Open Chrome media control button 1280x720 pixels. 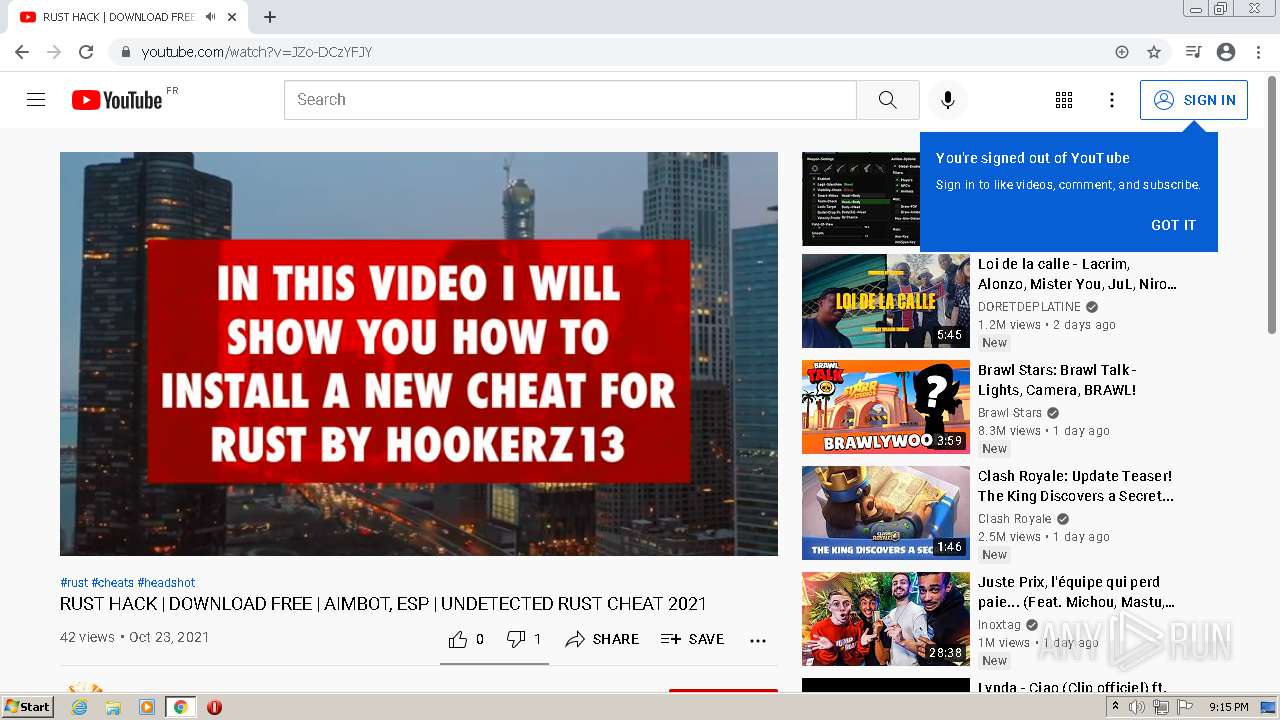pyautogui.click(x=1193, y=52)
